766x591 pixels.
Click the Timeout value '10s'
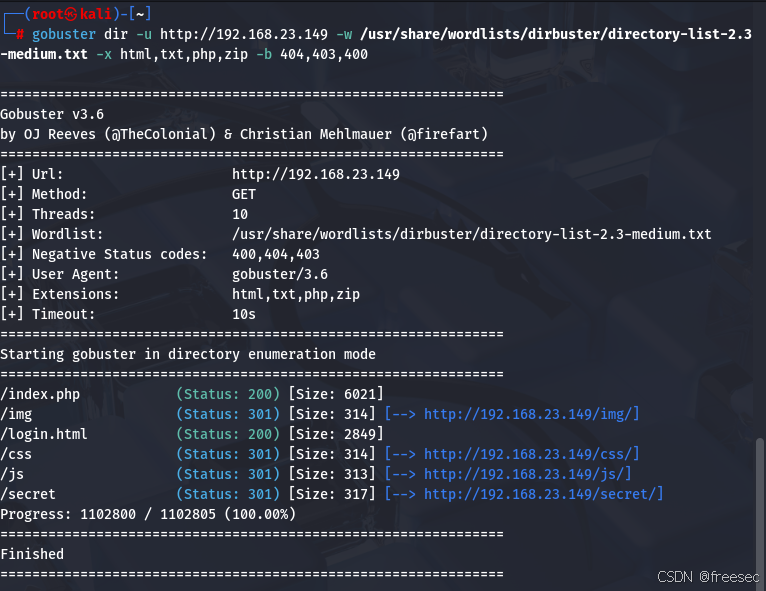coord(244,314)
